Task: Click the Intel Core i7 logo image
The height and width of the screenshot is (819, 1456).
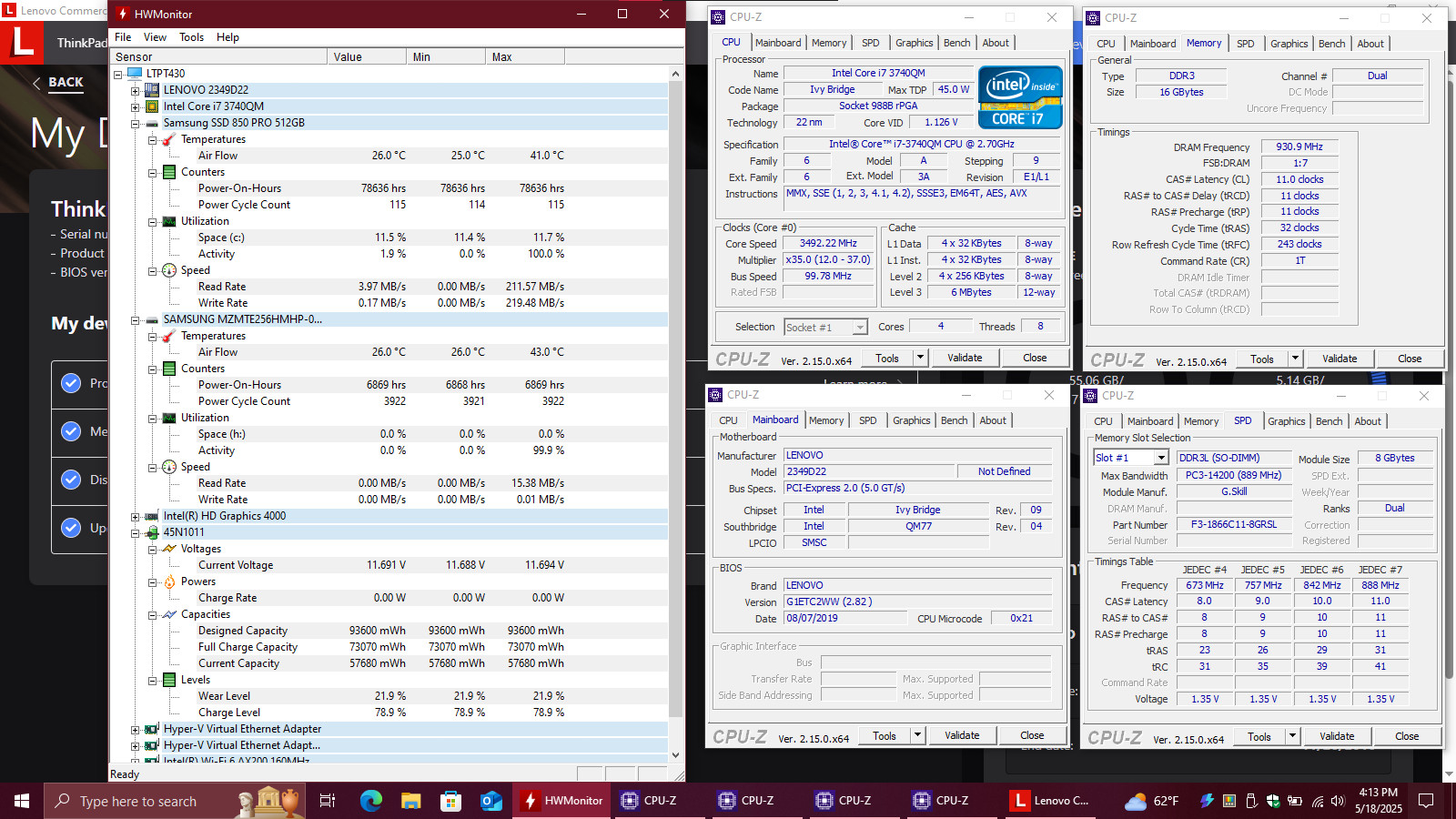Action: (x=1020, y=96)
